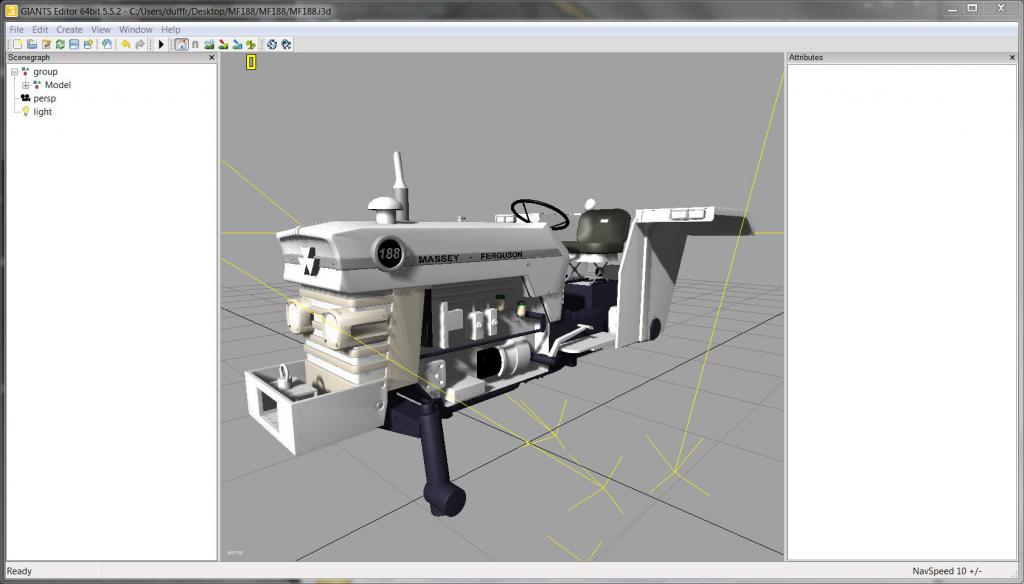Image resolution: width=1024 pixels, height=584 pixels.
Task: Click the Attributes panel title
Action: tap(806, 57)
